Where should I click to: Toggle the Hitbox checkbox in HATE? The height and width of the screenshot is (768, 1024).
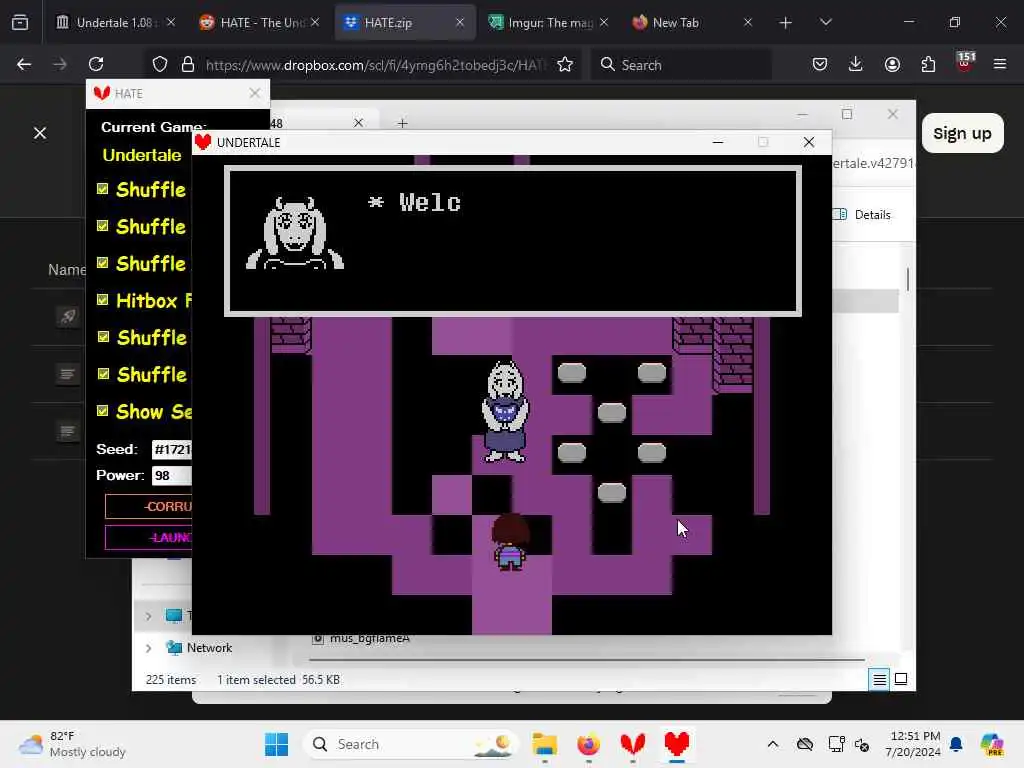[103, 300]
